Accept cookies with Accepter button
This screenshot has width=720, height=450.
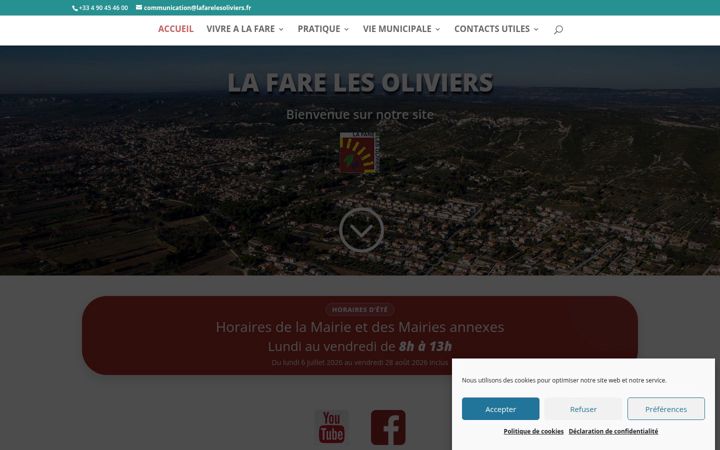(501, 409)
